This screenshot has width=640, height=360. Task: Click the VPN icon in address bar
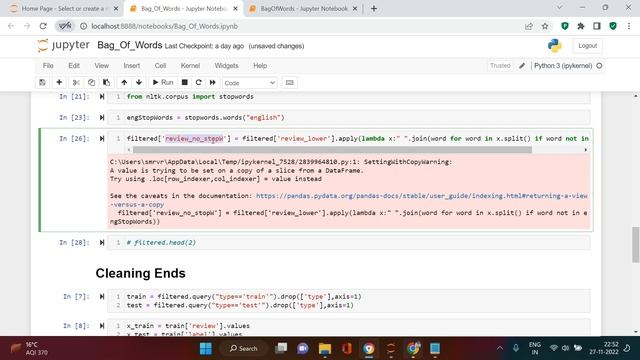[x=65, y=26]
